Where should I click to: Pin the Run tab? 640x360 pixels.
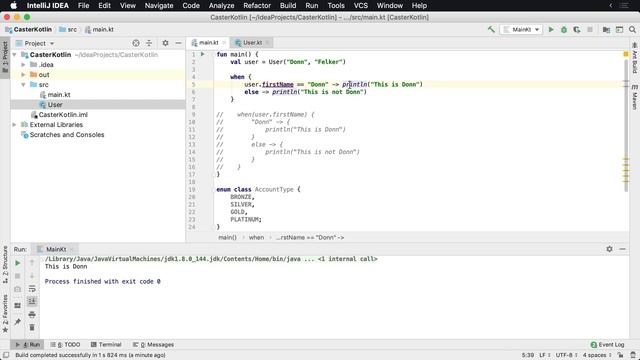point(18,322)
